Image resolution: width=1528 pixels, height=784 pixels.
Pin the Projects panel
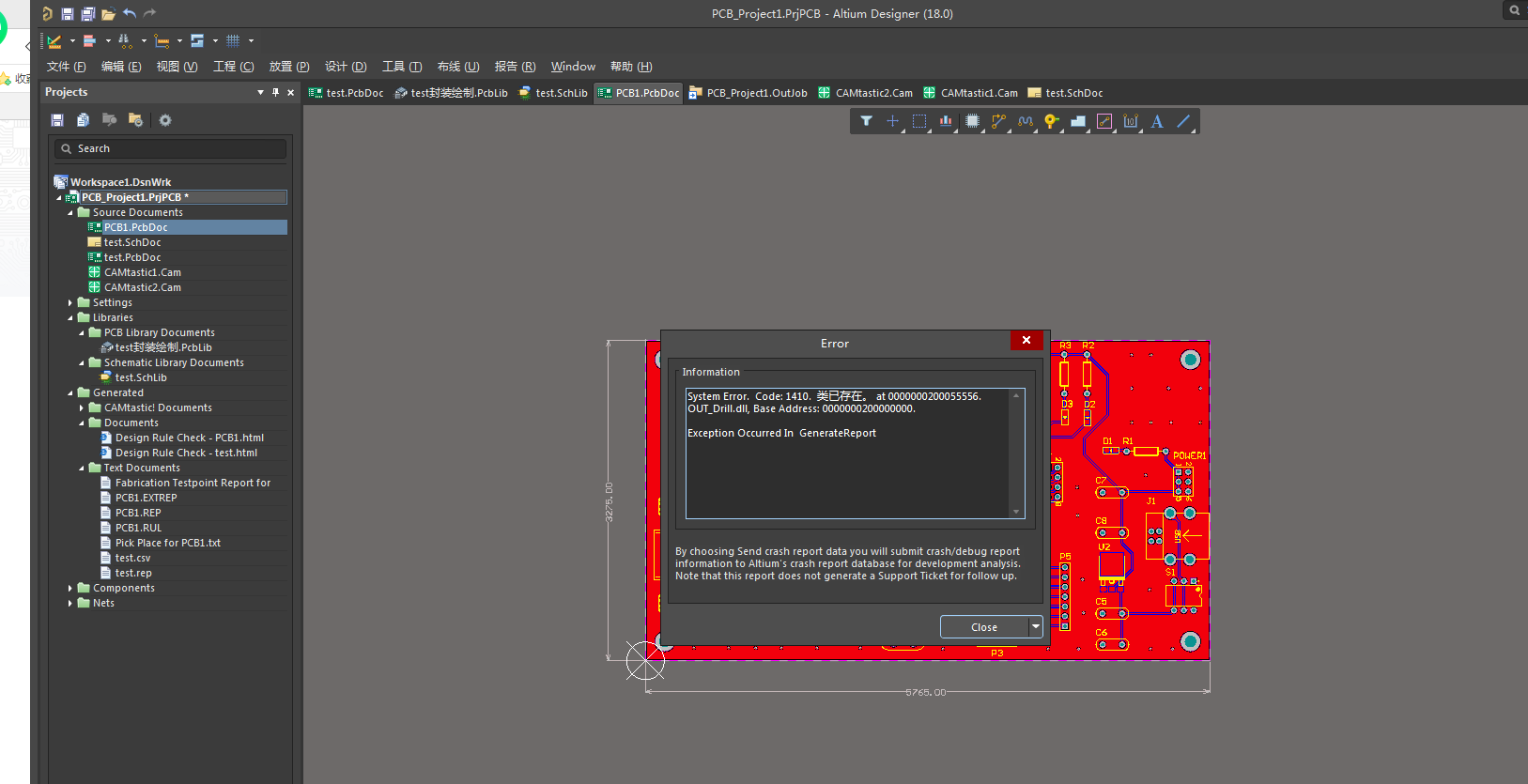(275, 92)
